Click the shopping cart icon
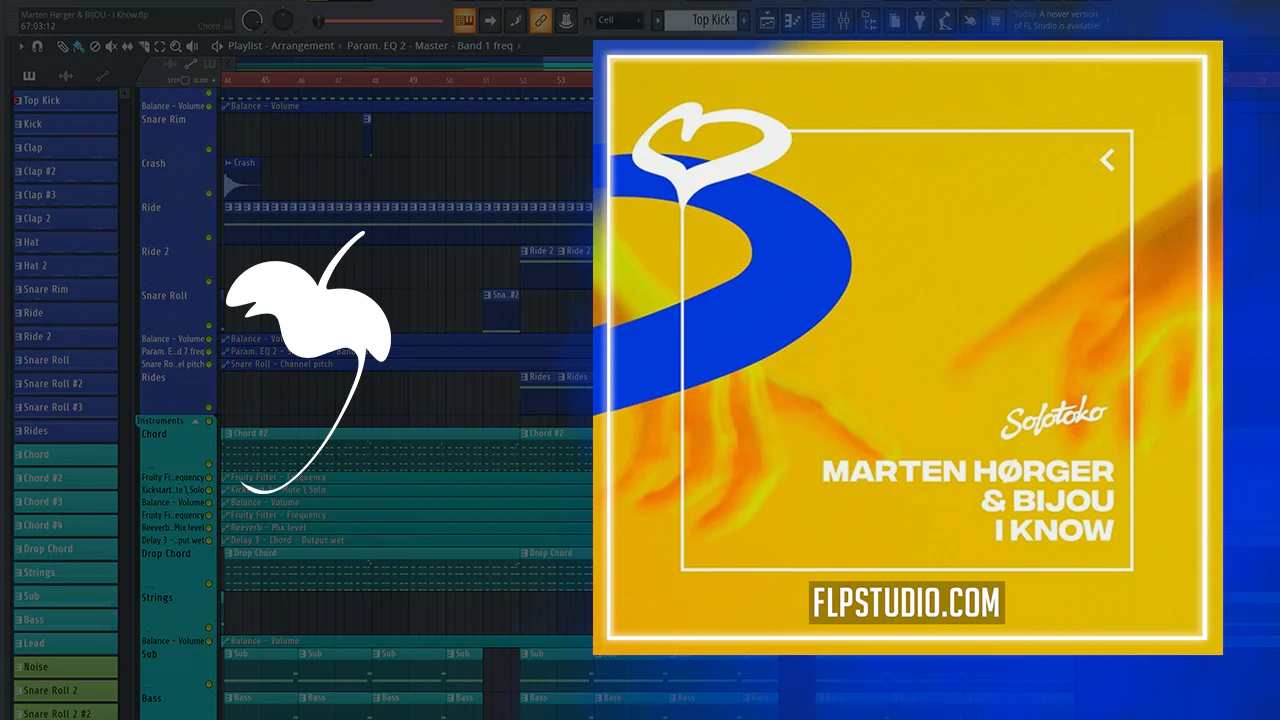The image size is (1280, 720). (x=995, y=20)
